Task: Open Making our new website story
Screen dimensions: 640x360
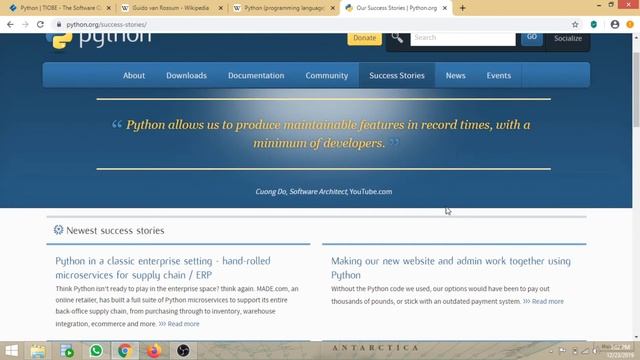Action: 451,268
